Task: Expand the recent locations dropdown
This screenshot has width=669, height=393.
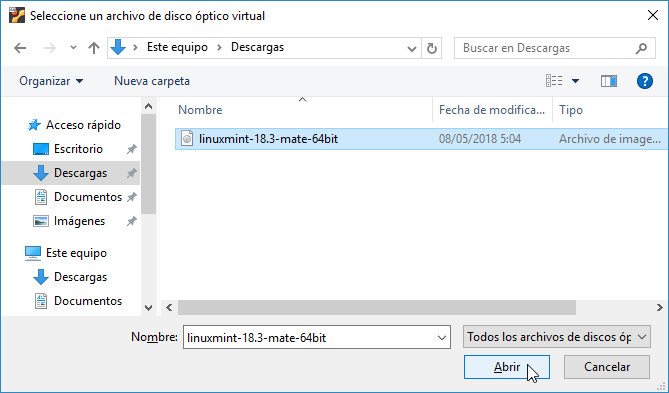Action: pyautogui.click(x=73, y=48)
